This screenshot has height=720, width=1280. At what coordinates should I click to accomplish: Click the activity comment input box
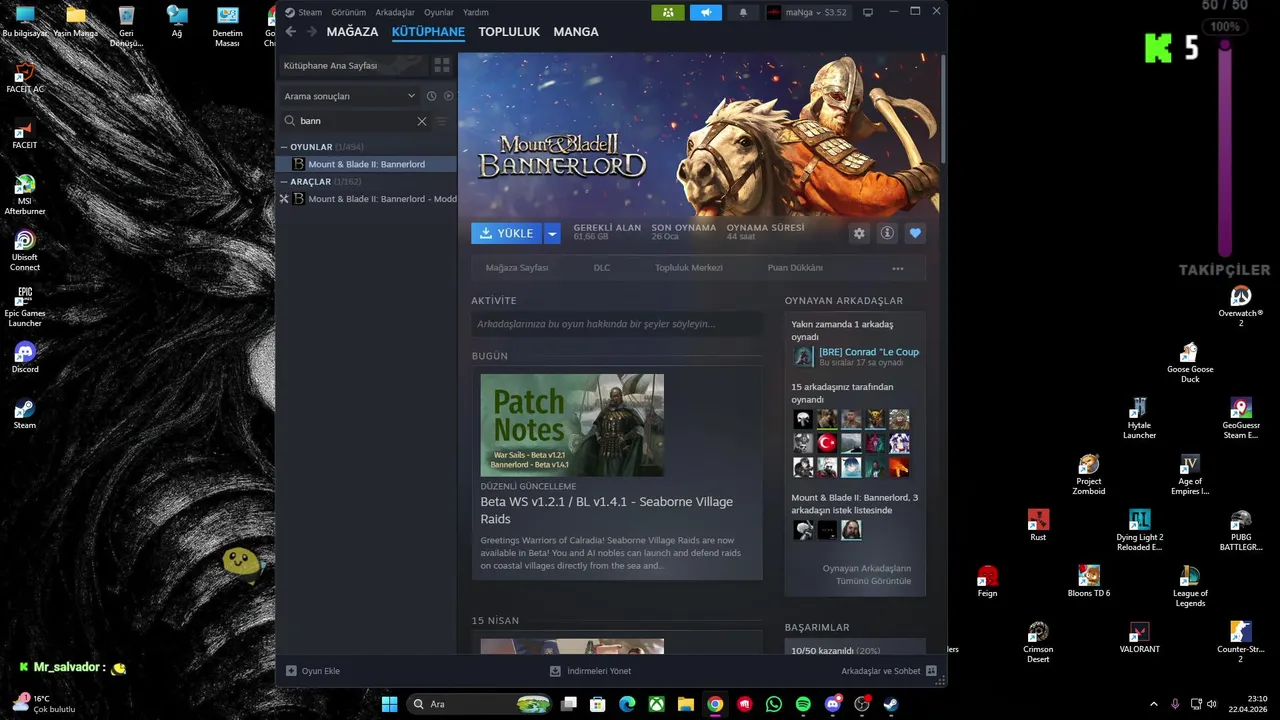pyautogui.click(x=617, y=324)
